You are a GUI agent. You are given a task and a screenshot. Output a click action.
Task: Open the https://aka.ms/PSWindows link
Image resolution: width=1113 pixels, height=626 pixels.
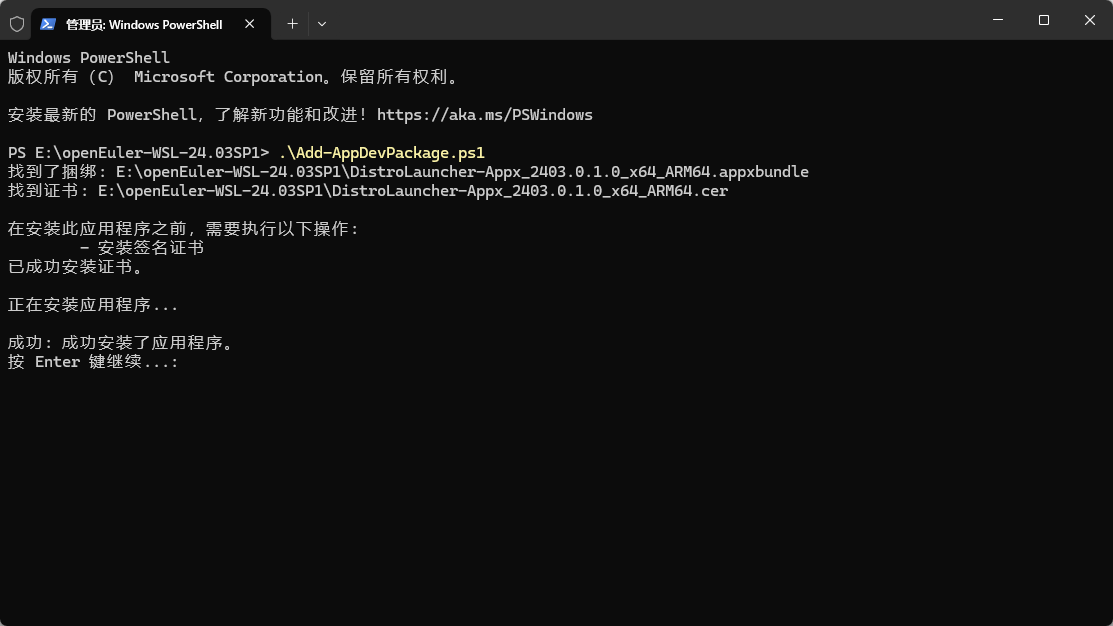coord(485,115)
